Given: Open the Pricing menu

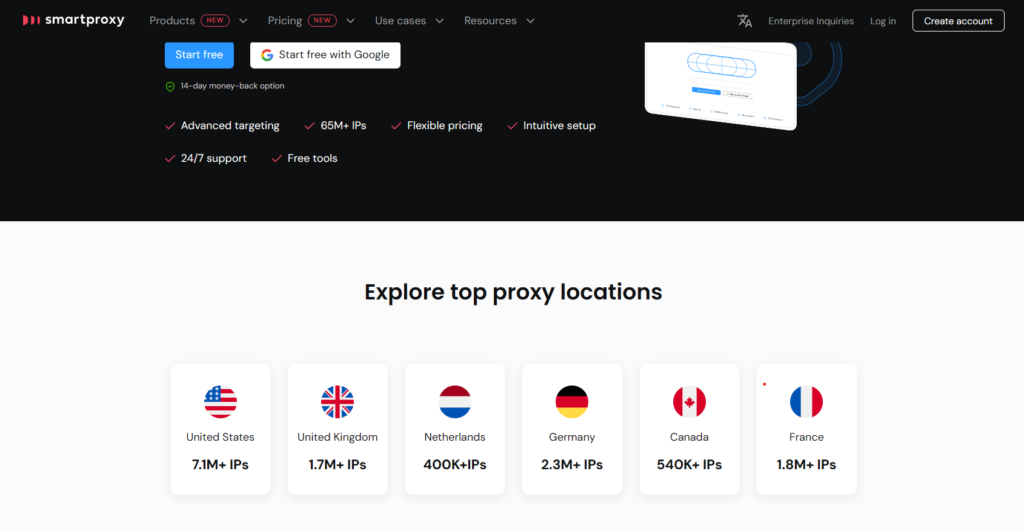Looking at the screenshot, I should (x=285, y=21).
